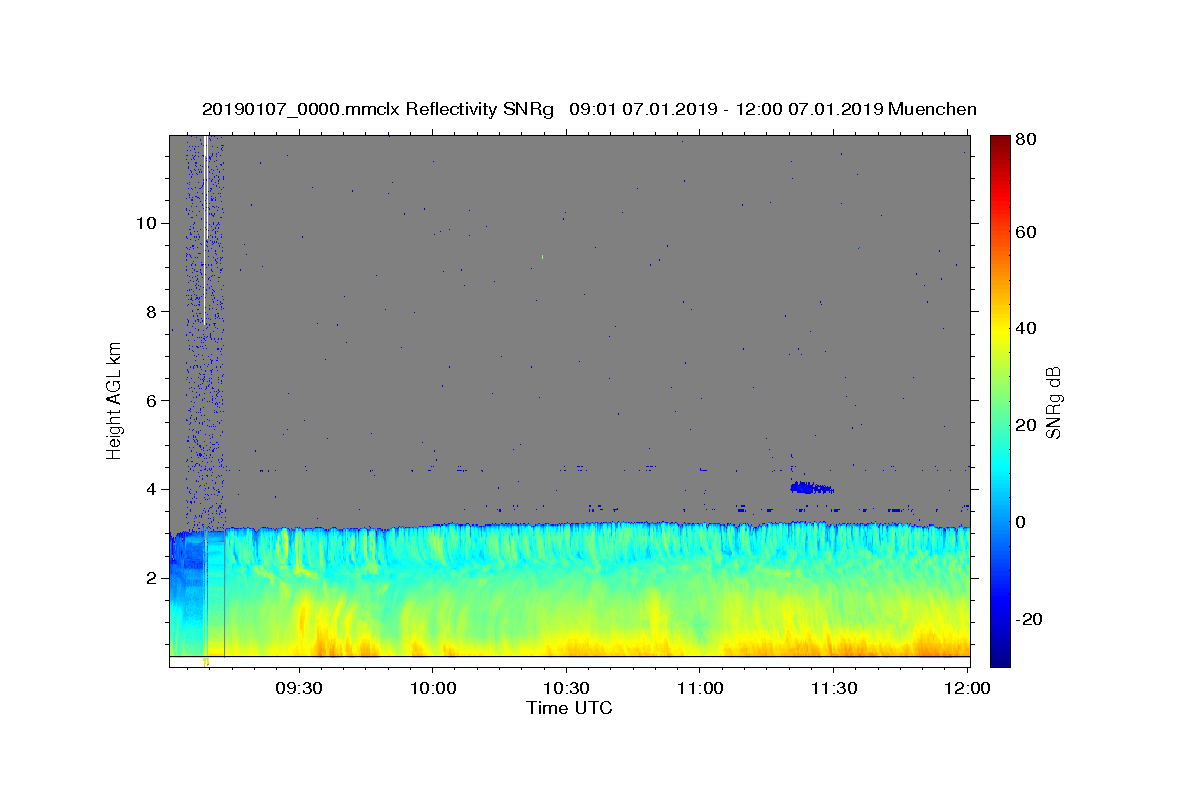
Task: Click the dark blue bottom of colorbar
Action: coord(1000,658)
